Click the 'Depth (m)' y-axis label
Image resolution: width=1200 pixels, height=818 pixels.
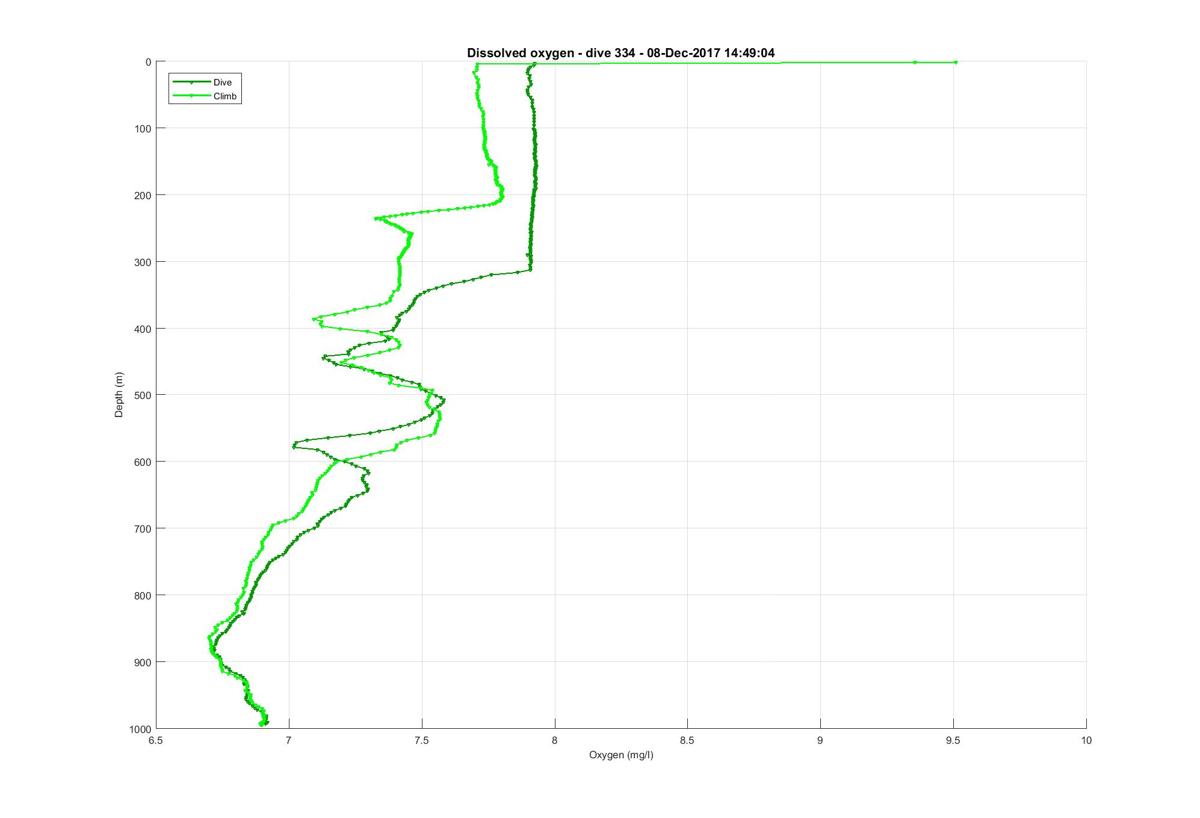[x=119, y=395]
